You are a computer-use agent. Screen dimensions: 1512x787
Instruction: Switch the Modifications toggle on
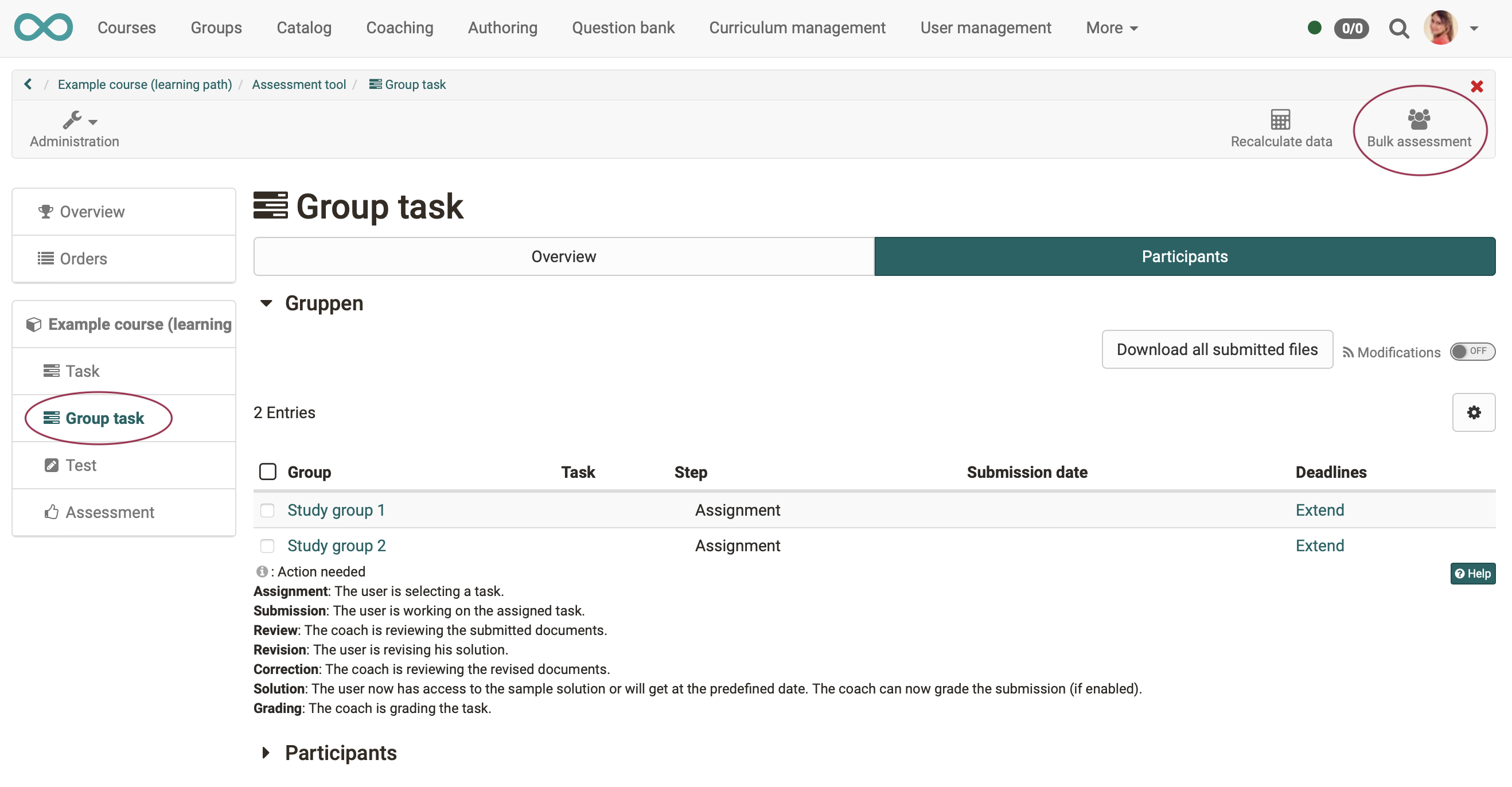point(1472,351)
